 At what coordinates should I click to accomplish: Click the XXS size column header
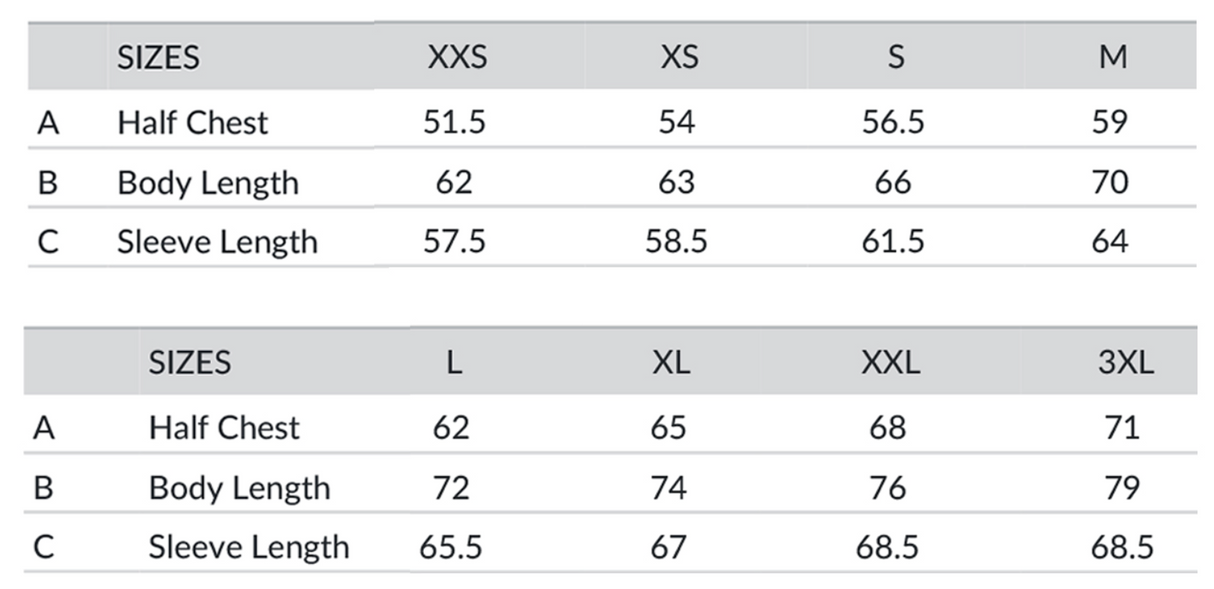pyautogui.click(x=457, y=57)
